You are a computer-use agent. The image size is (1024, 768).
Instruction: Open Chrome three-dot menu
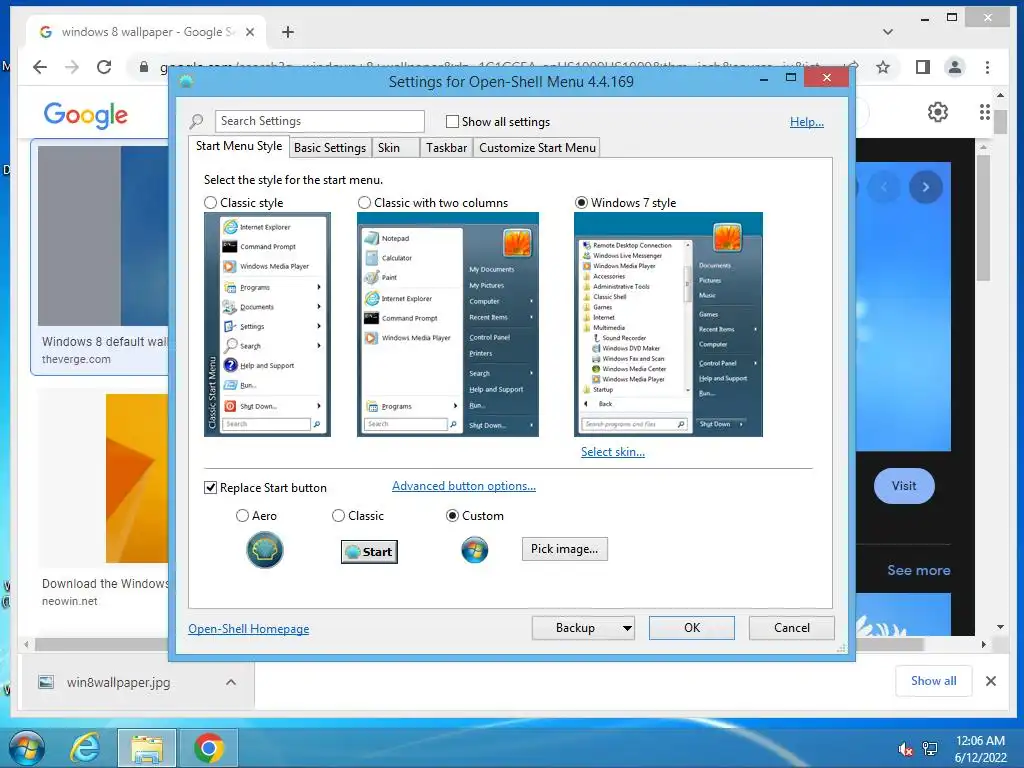[987, 67]
